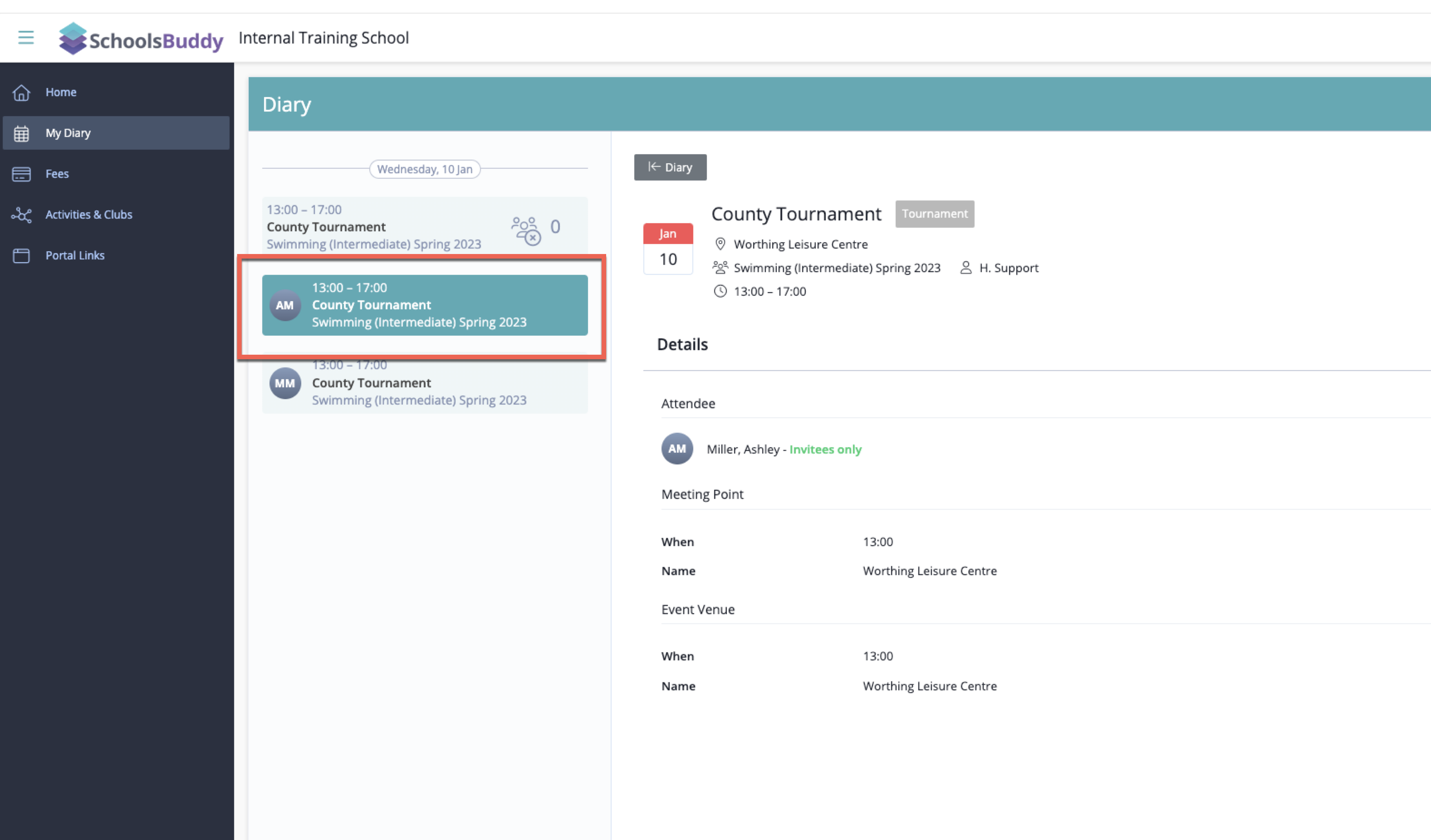Viewport: 1431px width, 840px height.
Task: Select first County Tournament entry without avatar
Action: (x=375, y=226)
